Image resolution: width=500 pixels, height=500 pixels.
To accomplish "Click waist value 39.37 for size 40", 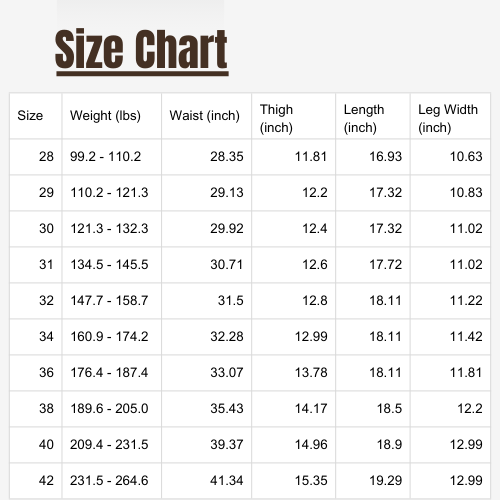I will point(227,444).
